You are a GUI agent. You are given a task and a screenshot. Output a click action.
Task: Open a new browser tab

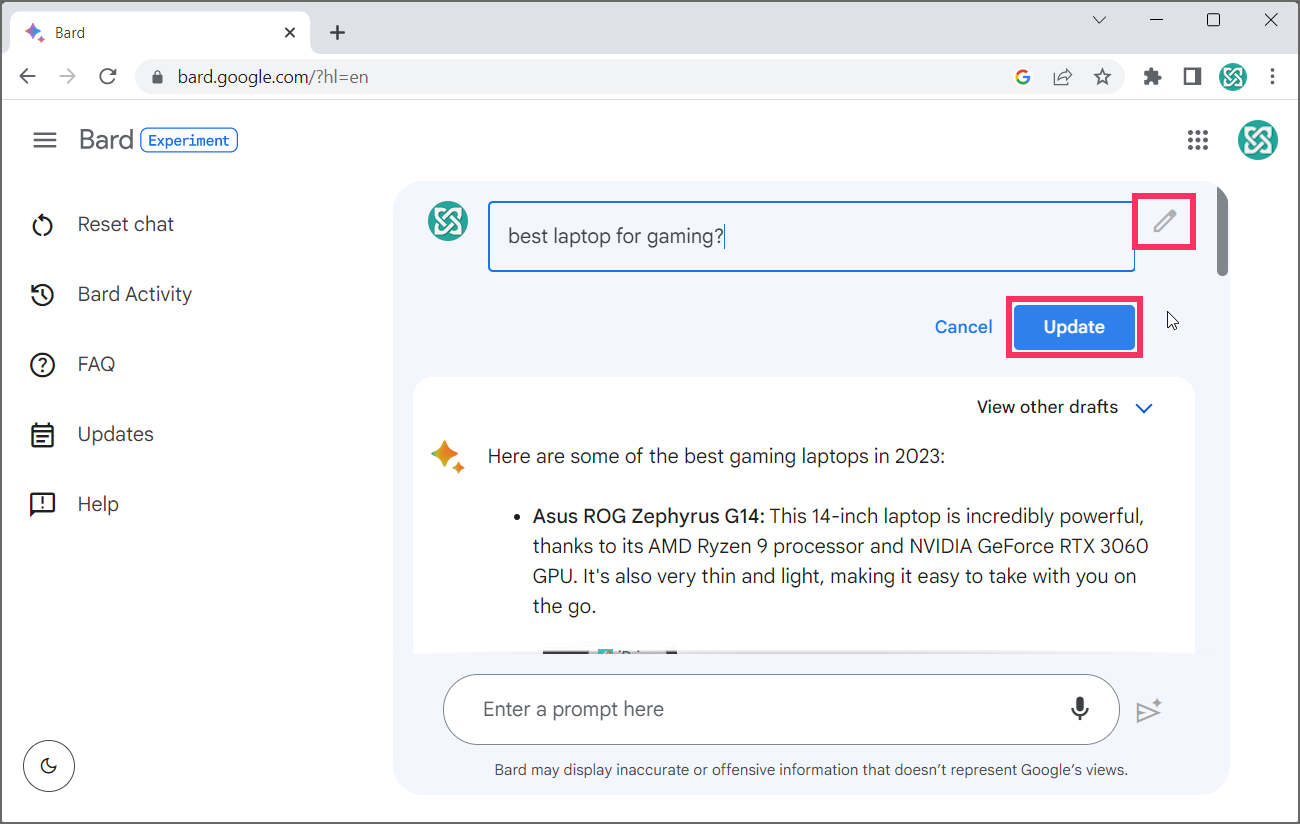337,32
